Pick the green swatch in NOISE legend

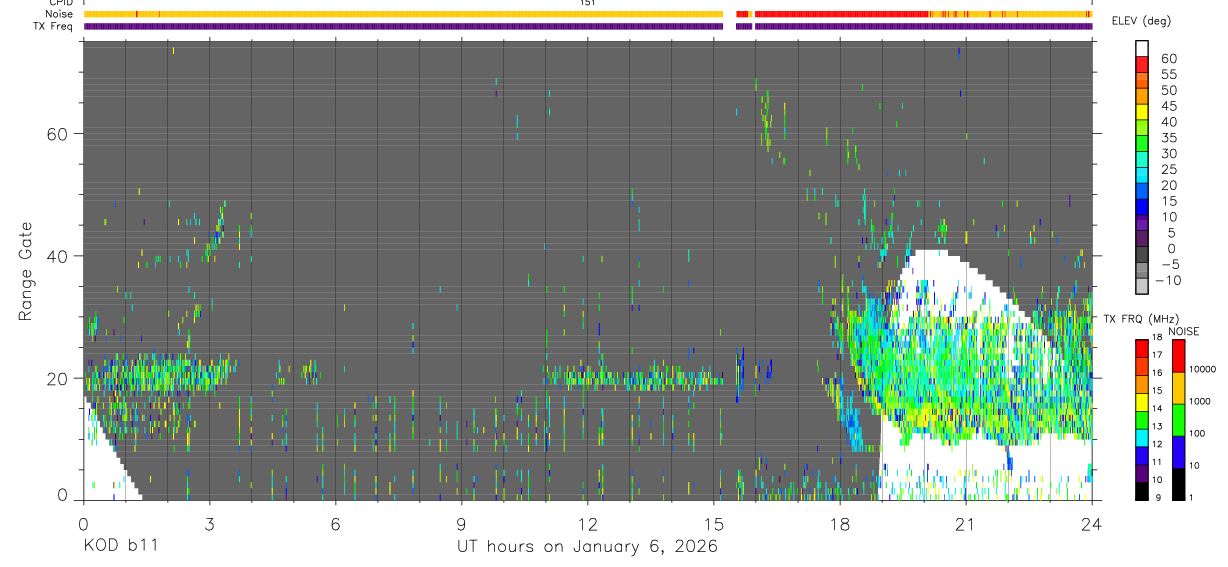pos(1178,420)
